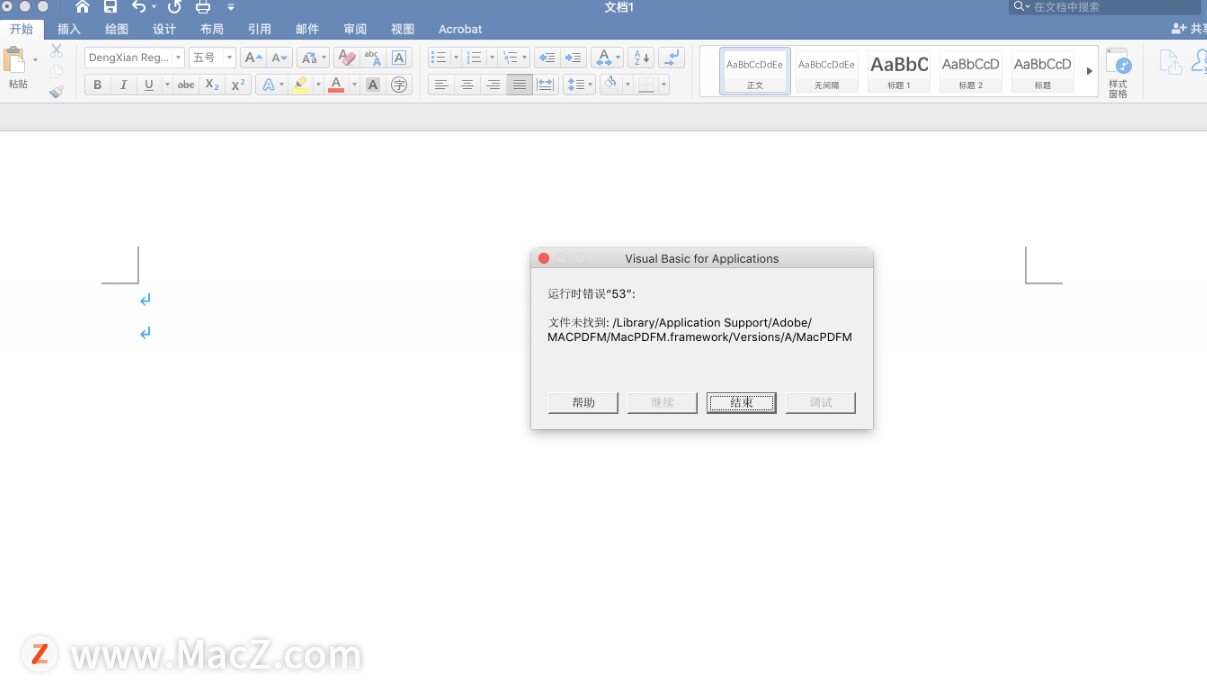This screenshot has width=1207, height=681.
Task: Increase font size with A▲ button
Action: pyautogui.click(x=253, y=58)
